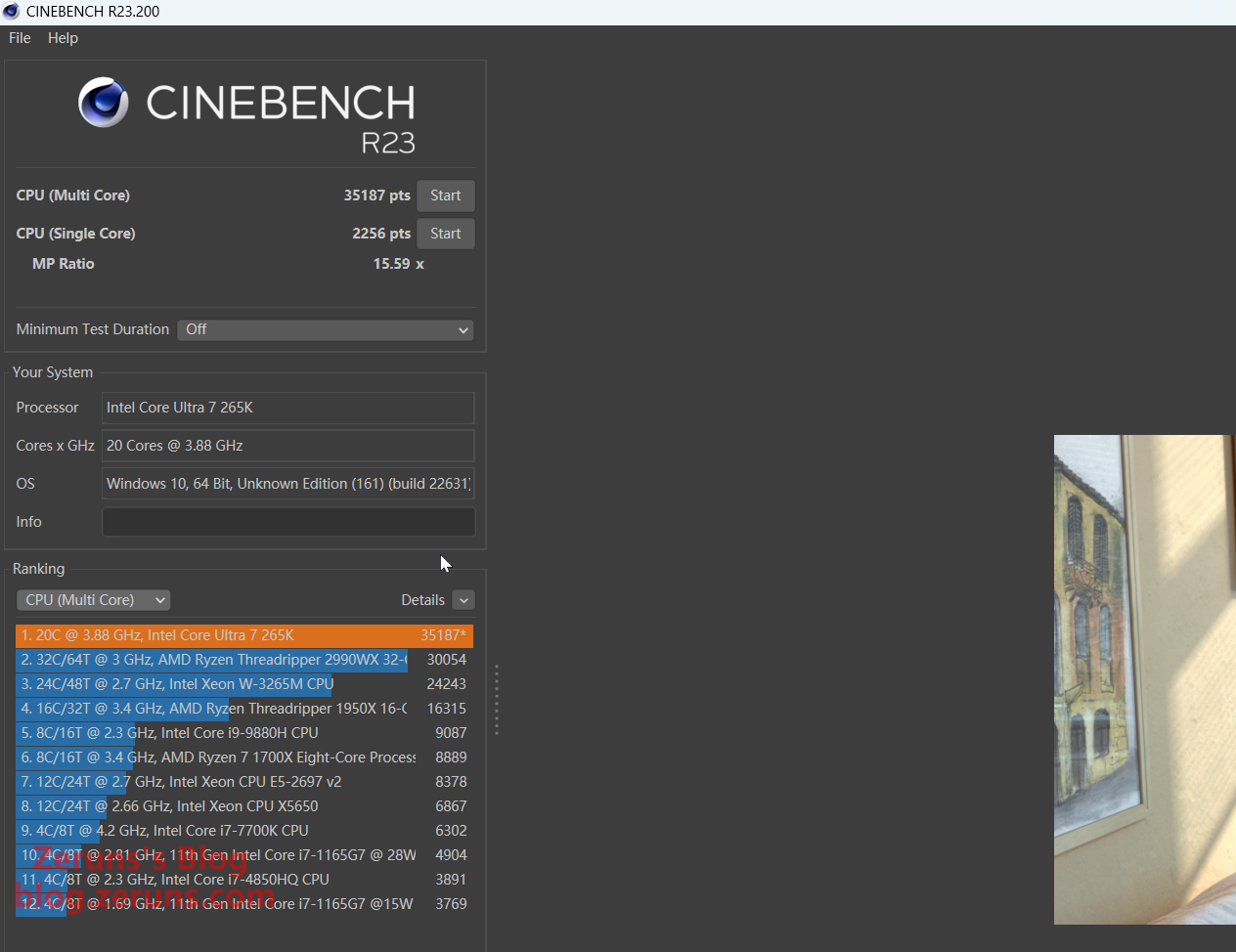
Task: Open the Help menu
Action: [63, 38]
